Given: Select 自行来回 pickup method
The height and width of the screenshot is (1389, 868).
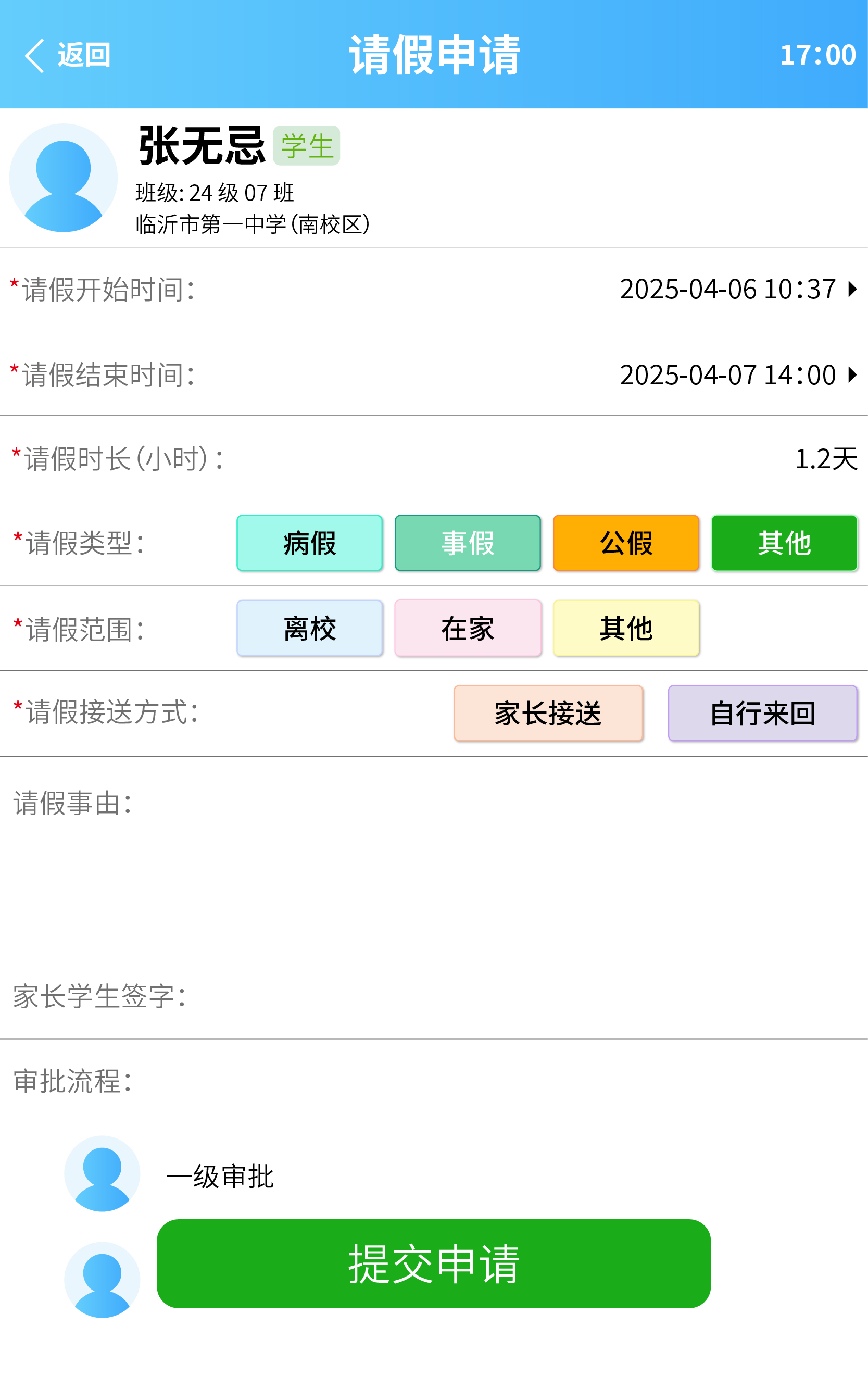Looking at the screenshot, I should [x=762, y=713].
